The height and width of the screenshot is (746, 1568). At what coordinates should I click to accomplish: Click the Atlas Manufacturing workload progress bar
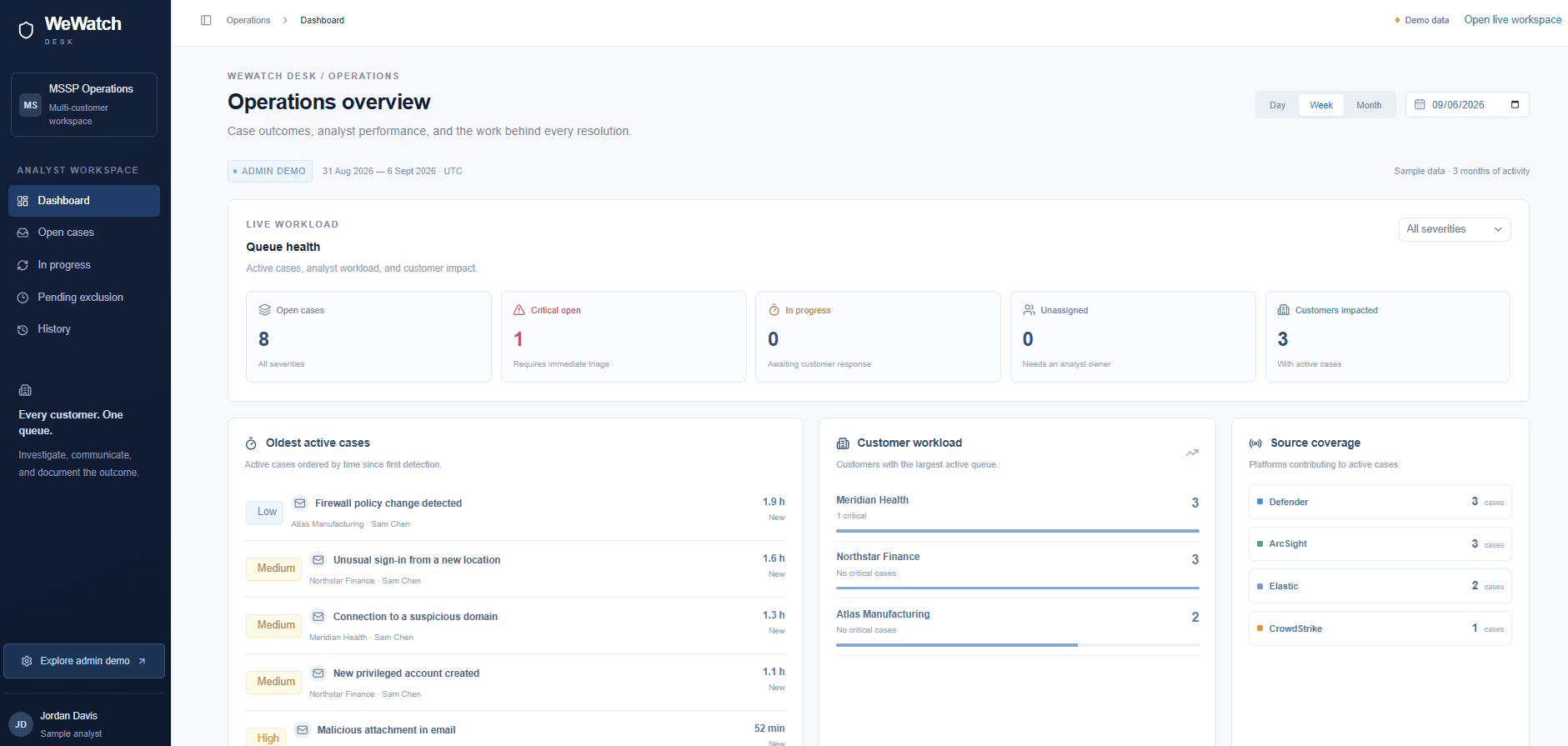pos(1018,645)
